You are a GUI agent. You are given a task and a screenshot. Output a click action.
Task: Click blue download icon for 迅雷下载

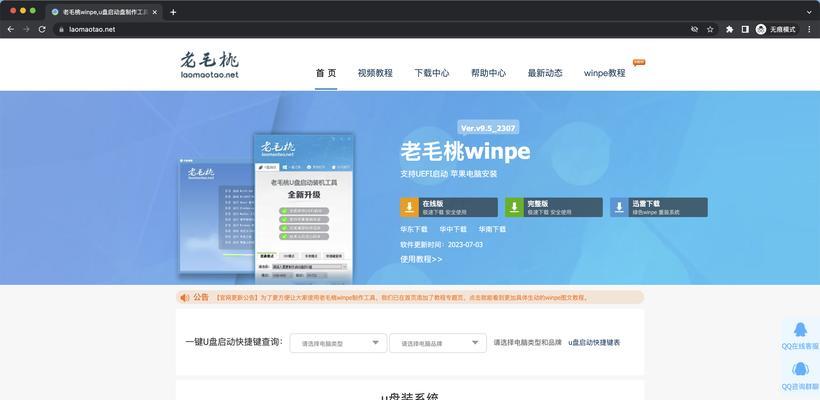tap(619, 207)
